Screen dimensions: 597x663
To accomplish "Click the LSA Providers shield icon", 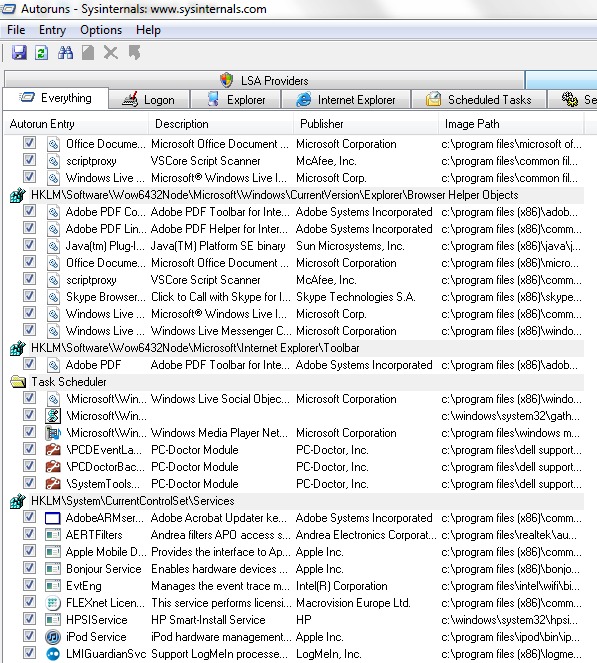I will [227, 80].
